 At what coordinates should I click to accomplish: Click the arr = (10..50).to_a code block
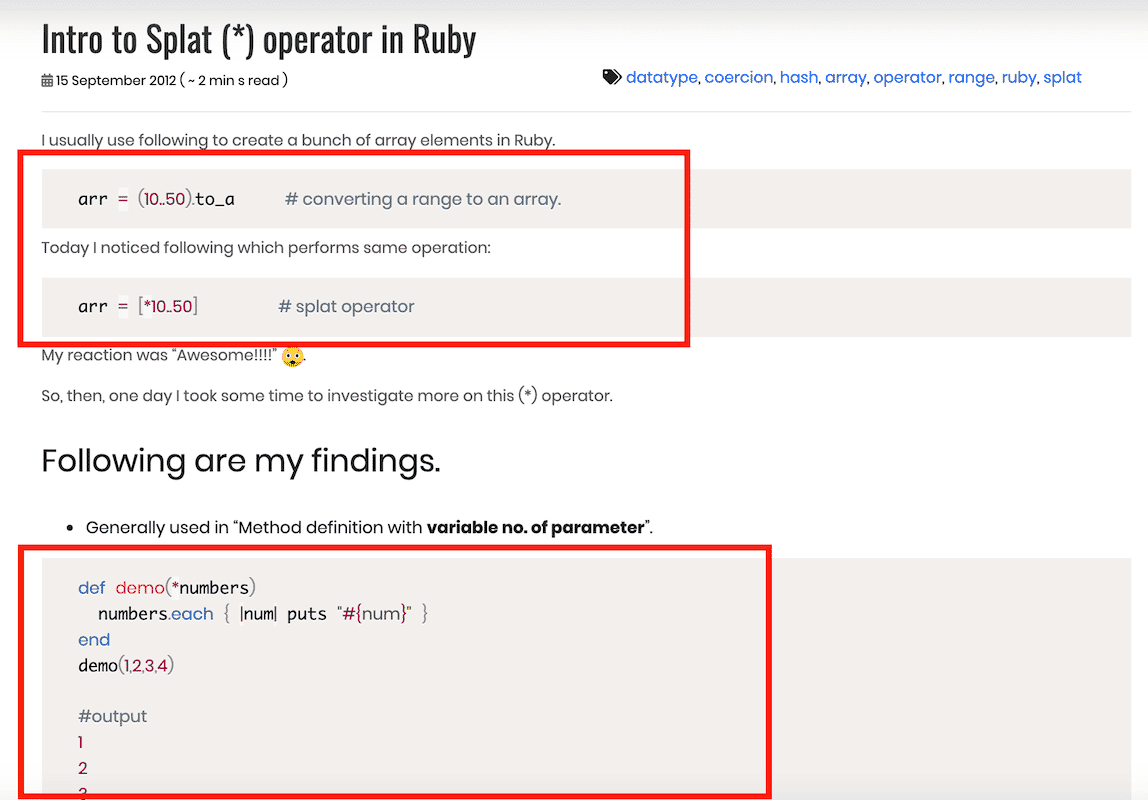point(586,198)
